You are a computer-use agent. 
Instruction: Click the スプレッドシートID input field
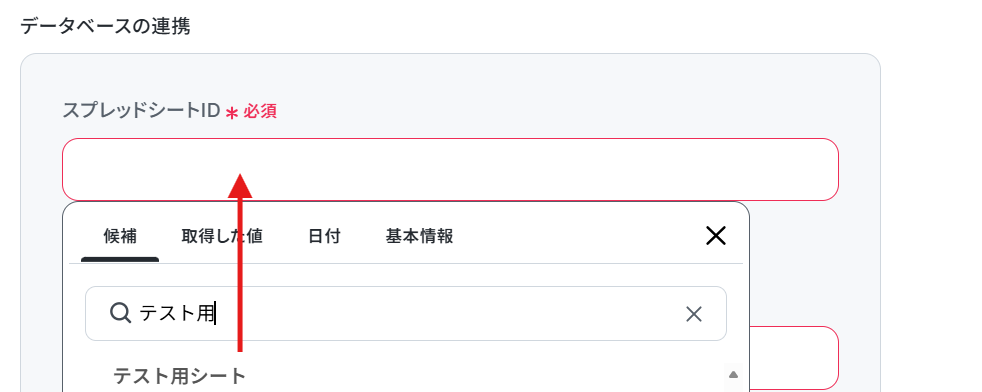pyautogui.click(x=450, y=169)
